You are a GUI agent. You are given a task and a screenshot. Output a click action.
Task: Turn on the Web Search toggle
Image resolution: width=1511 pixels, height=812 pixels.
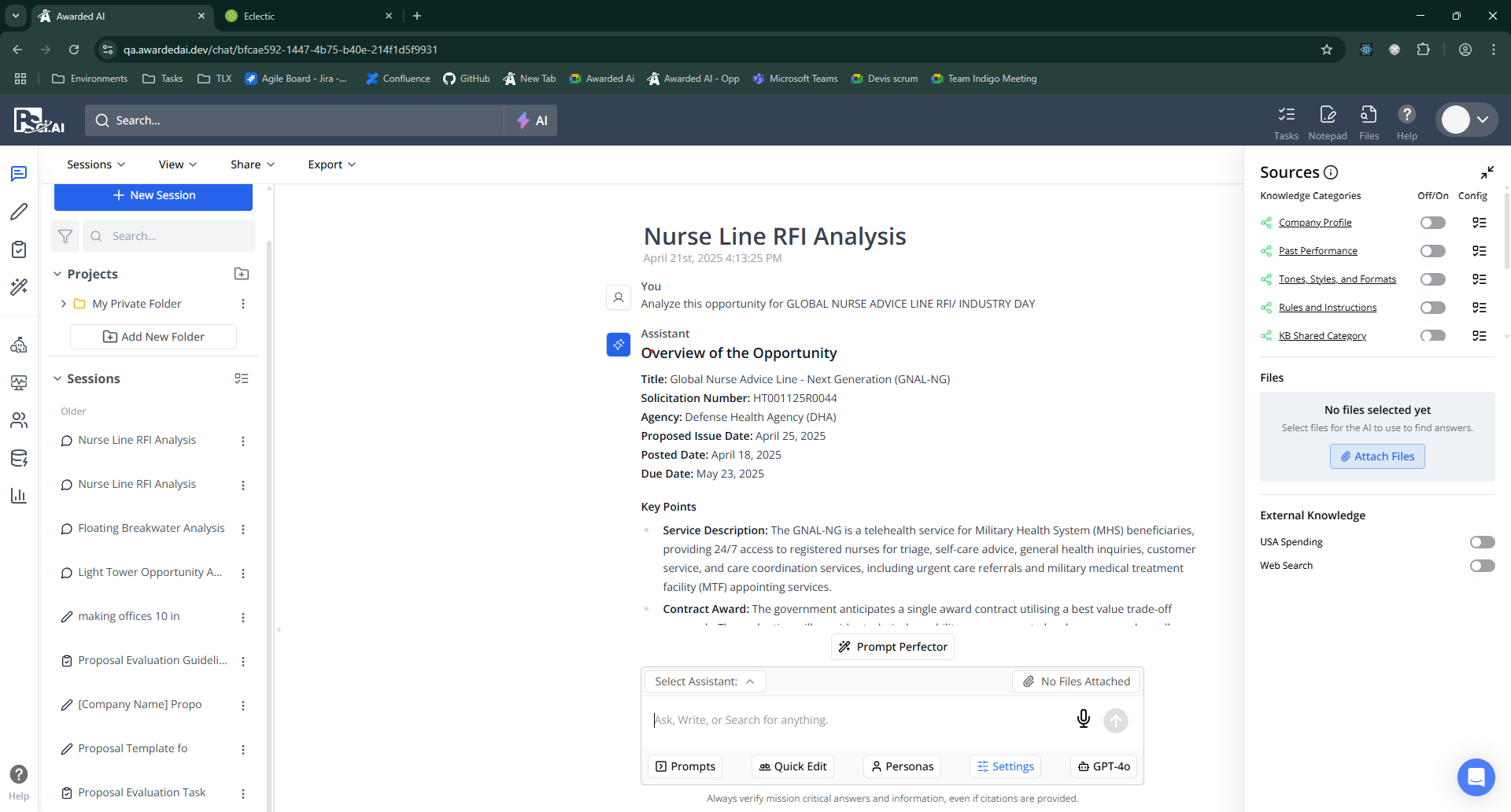tap(1482, 566)
